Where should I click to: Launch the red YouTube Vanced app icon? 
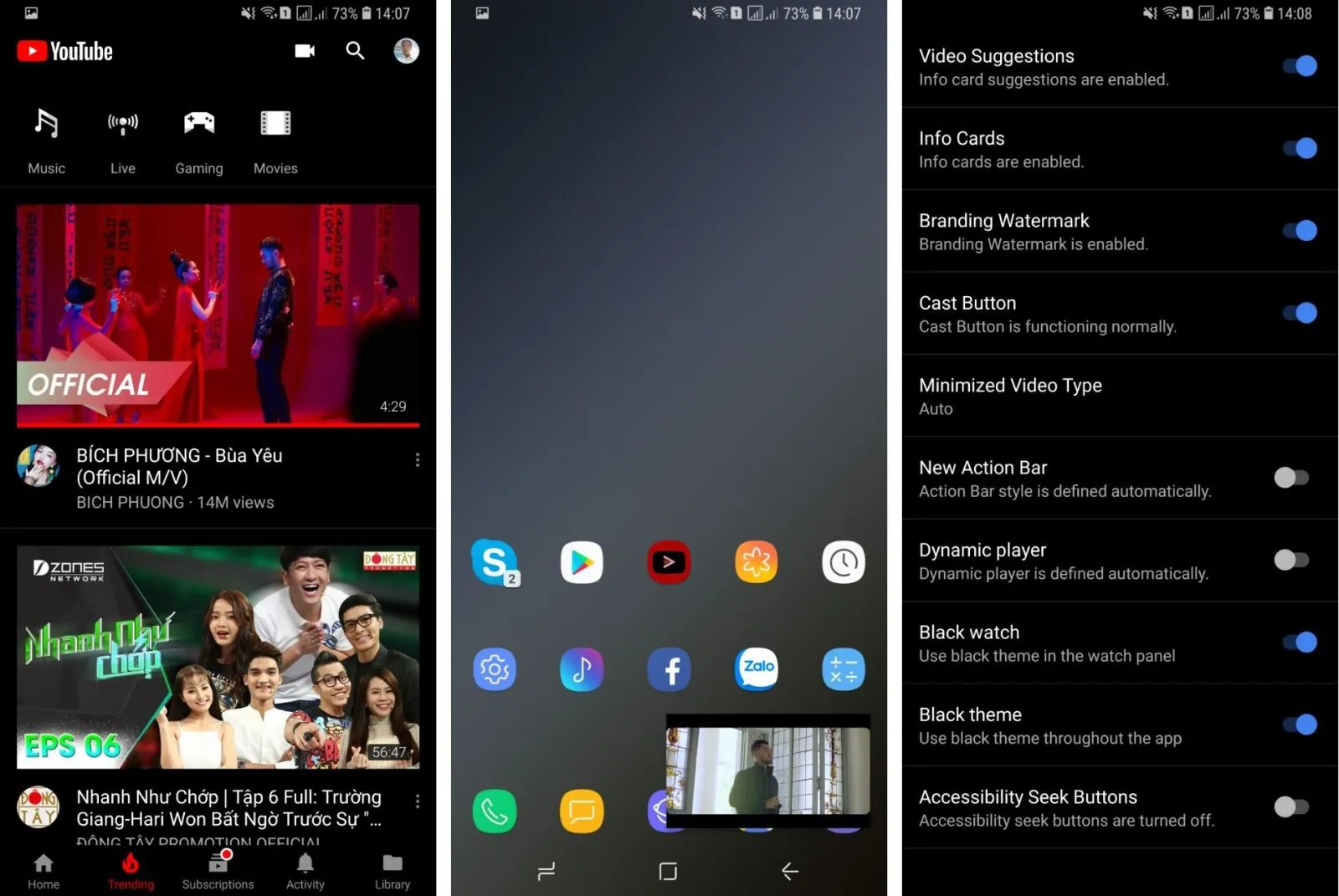[x=669, y=562]
